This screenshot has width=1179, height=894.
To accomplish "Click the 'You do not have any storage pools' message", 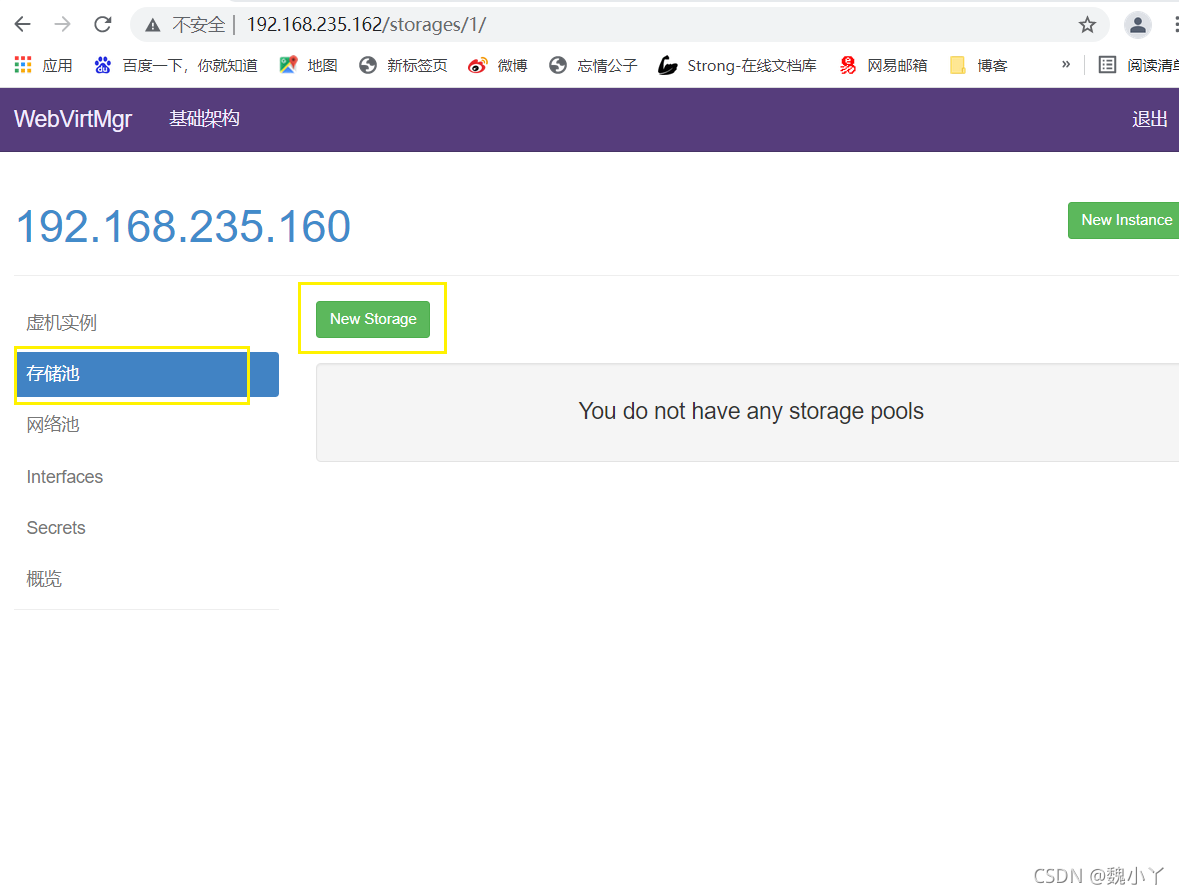I will (750, 411).
